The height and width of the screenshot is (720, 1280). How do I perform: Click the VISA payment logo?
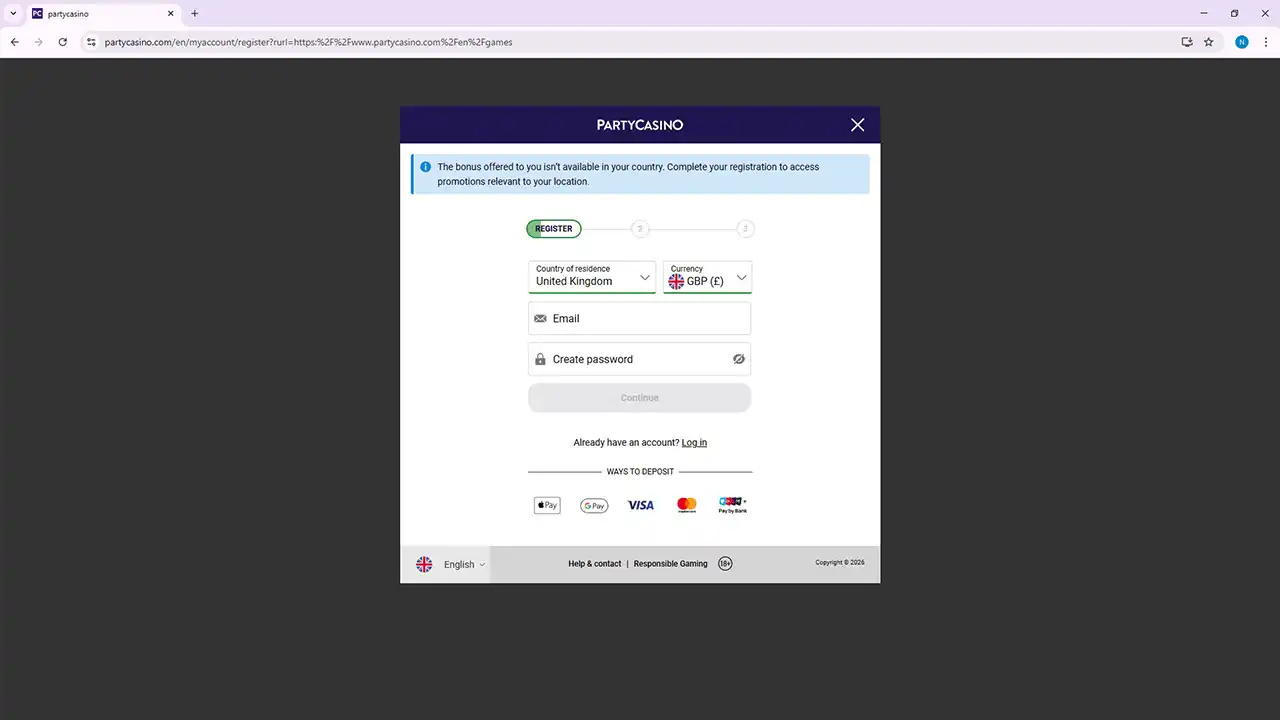point(640,506)
